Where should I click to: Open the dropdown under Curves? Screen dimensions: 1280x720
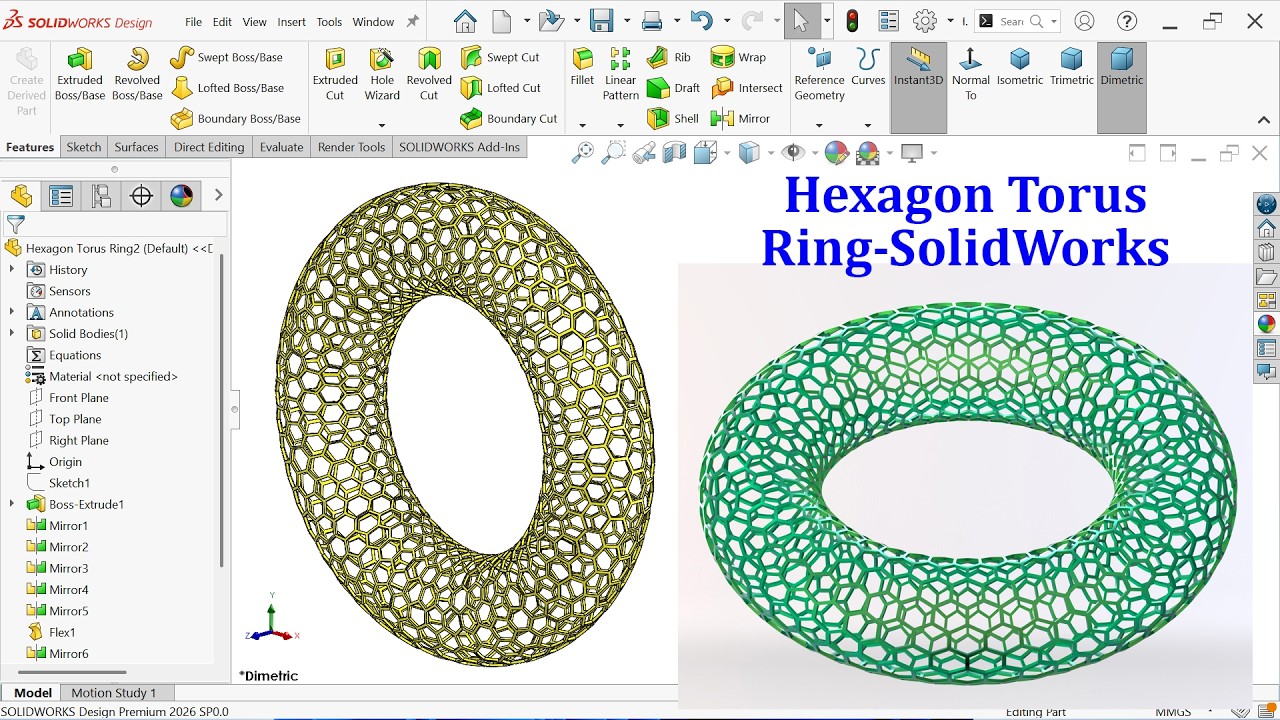coord(868,126)
